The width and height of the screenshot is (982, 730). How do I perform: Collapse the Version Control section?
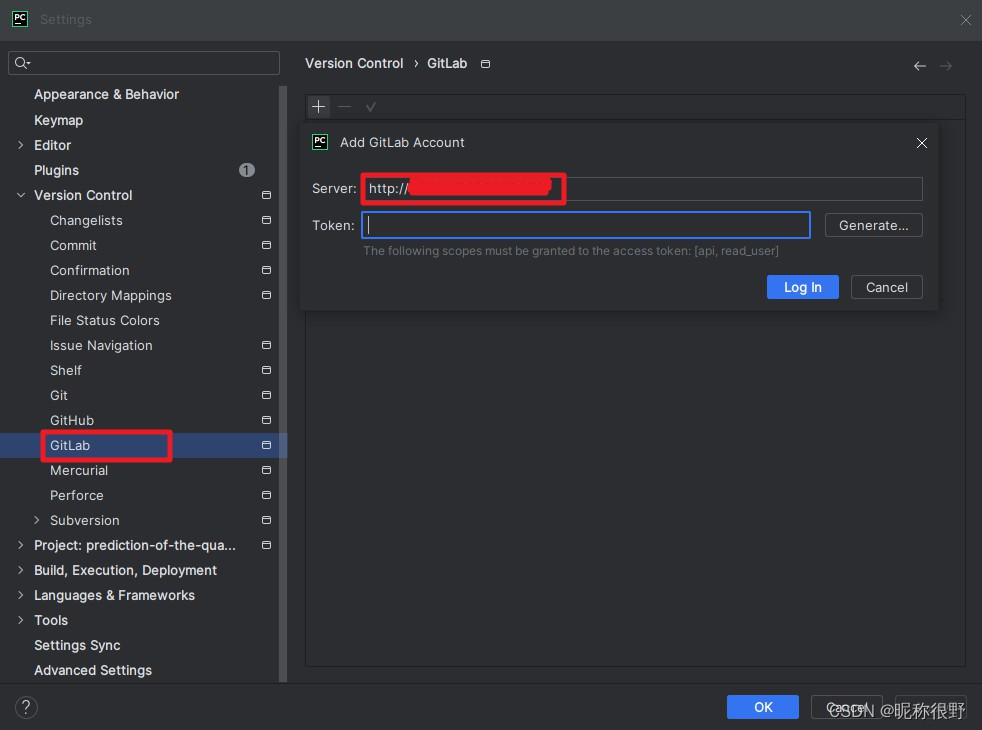[x=21, y=195]
